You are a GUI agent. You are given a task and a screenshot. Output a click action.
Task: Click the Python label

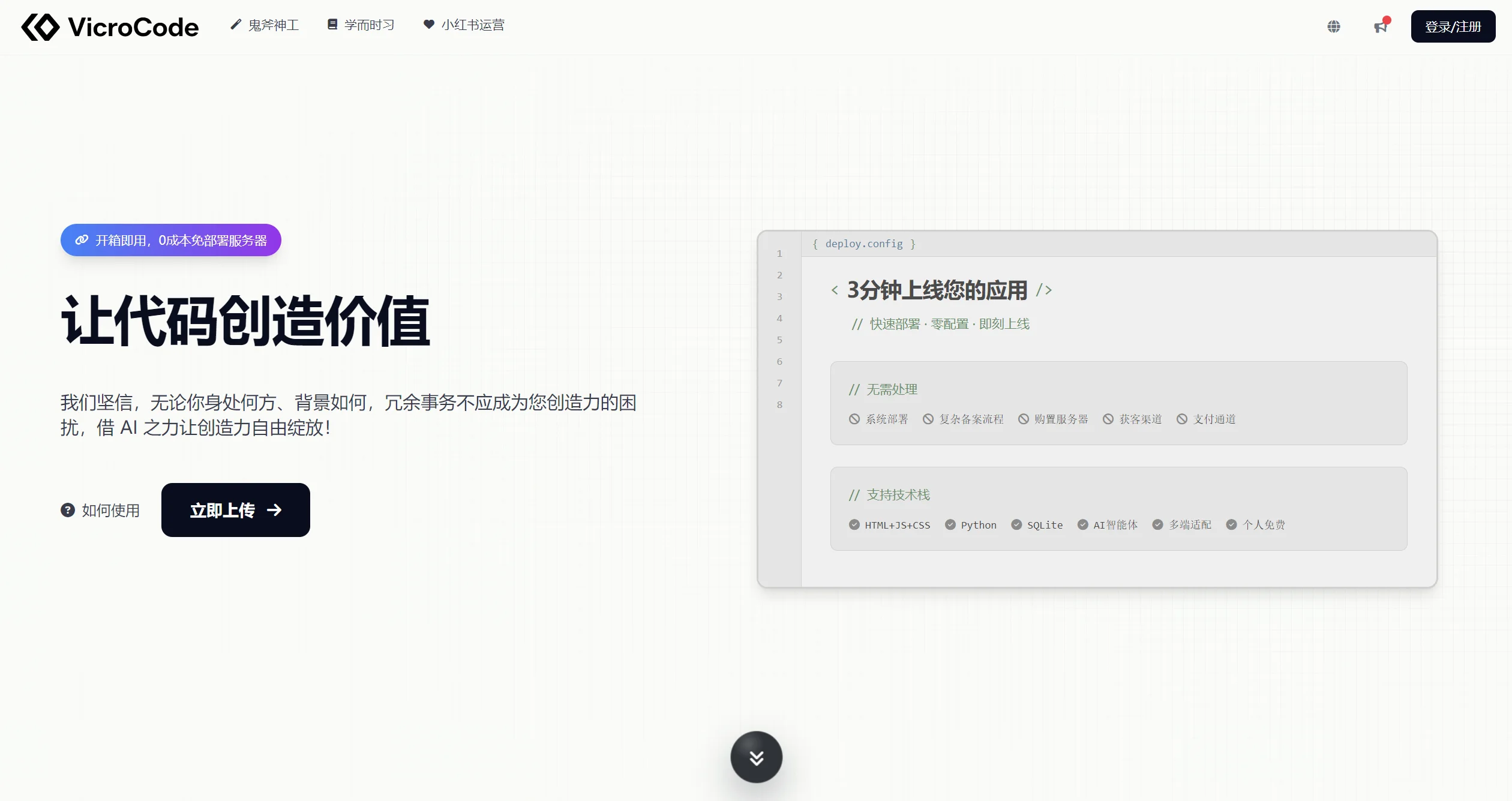pos(979,525)
